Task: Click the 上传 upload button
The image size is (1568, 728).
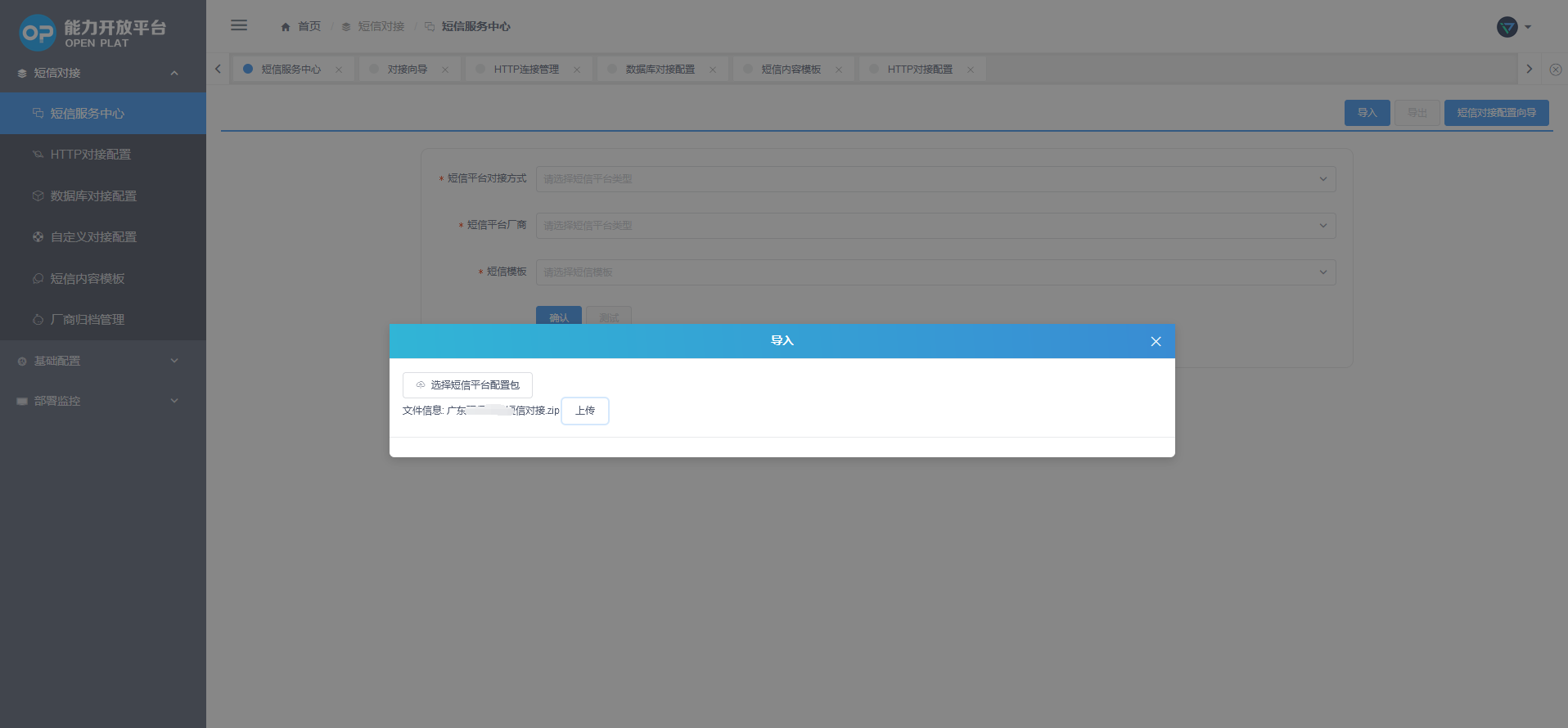Action: tap(585, 411)
